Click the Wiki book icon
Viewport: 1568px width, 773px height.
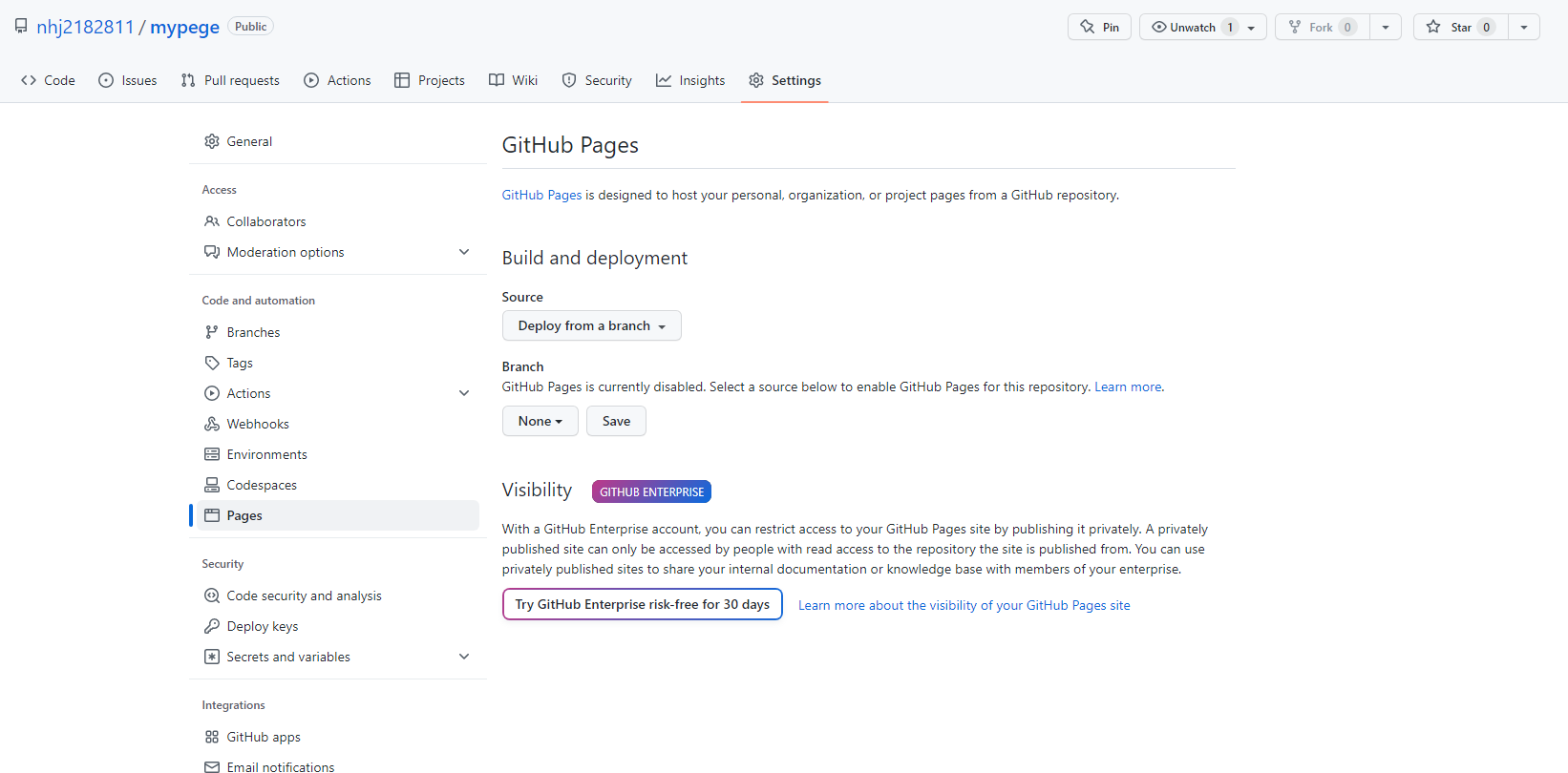click(497, 80)
